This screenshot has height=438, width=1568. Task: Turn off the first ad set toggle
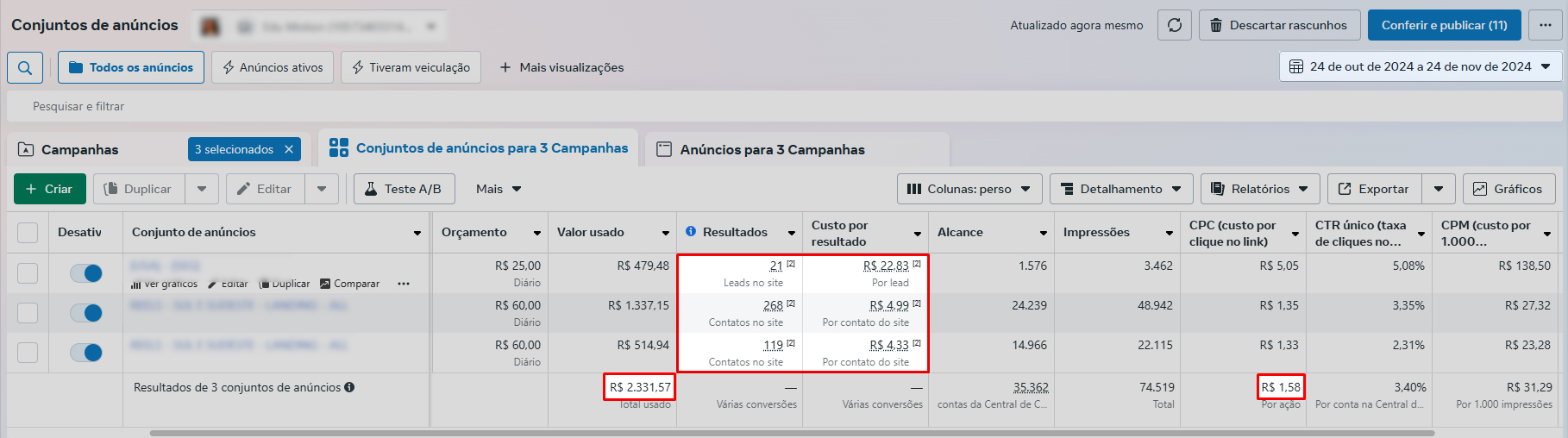(86, 273)
